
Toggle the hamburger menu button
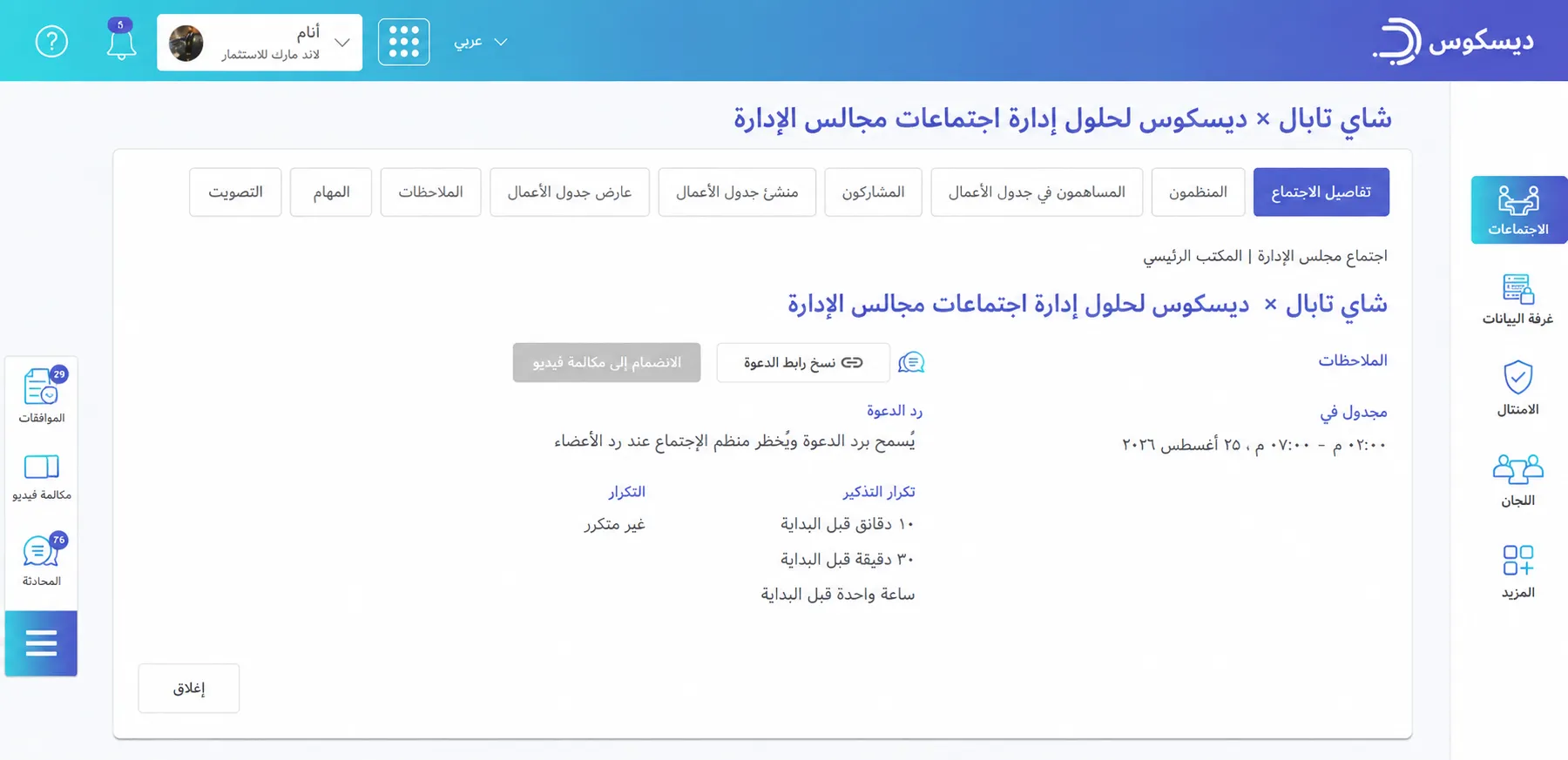pos(41,643)
